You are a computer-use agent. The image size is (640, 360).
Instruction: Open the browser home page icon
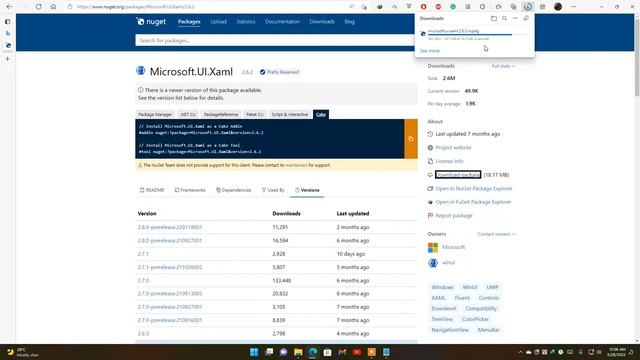pyautogui.click(x=53, y=7)
